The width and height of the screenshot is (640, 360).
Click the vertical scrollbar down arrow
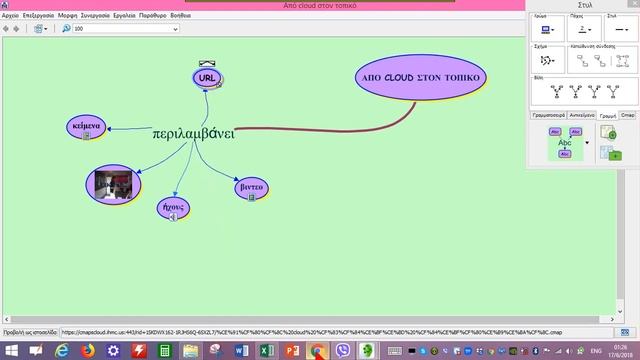620,312
